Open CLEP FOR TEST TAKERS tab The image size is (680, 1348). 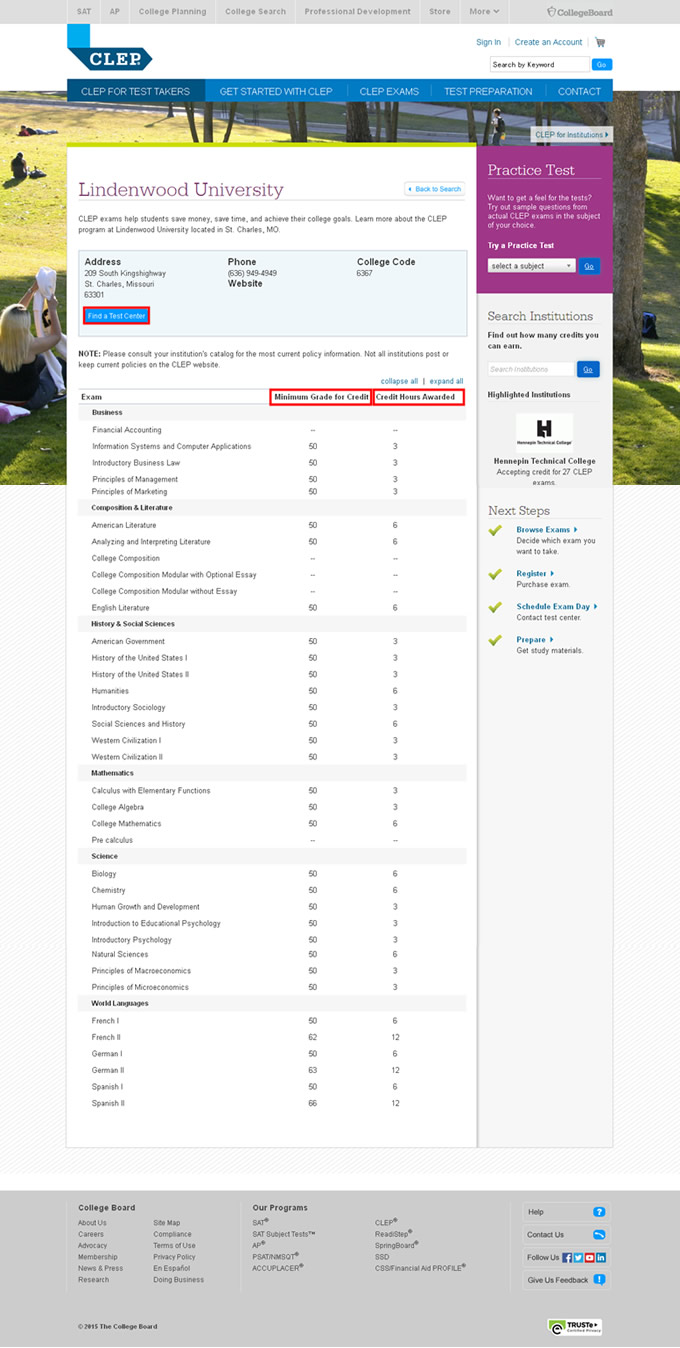(x=135, y=91)
